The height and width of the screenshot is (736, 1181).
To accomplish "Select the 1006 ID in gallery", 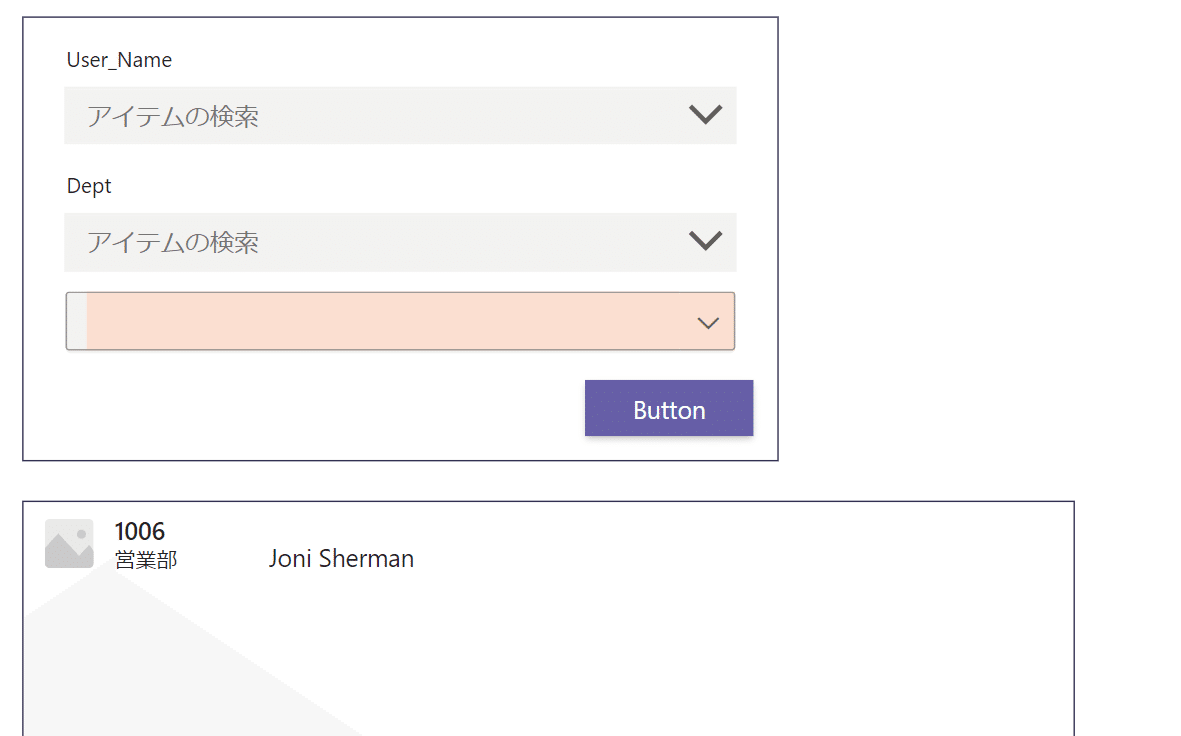I will point(139,532).
